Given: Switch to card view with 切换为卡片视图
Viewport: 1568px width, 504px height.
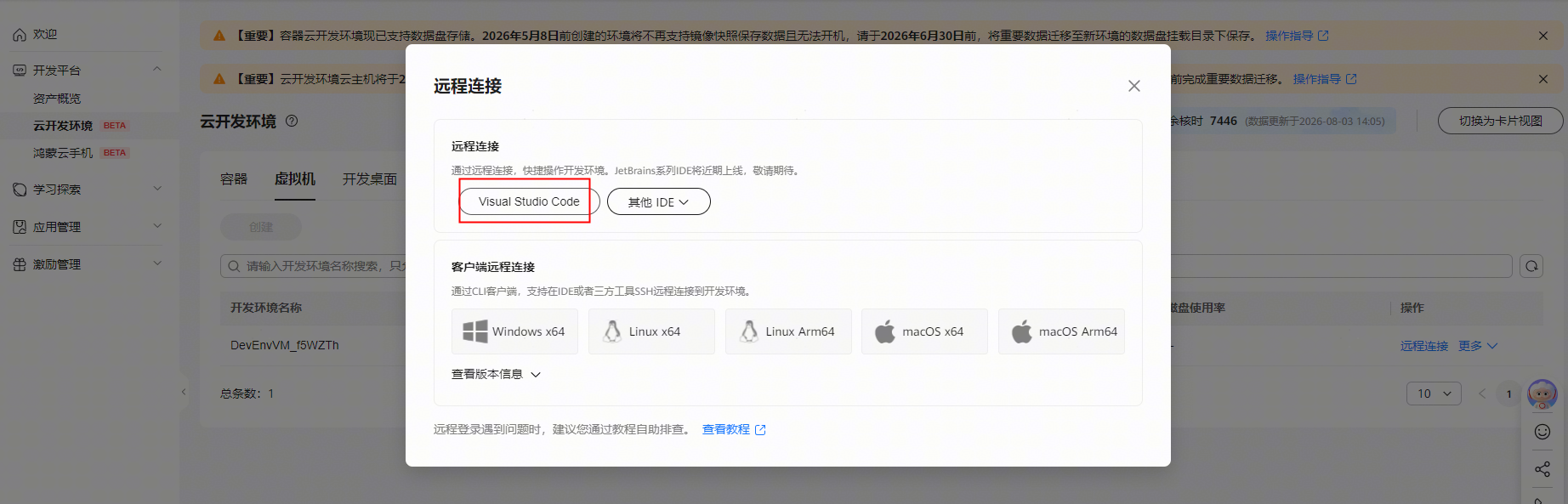Looking at the screenshot, I should (x=1501, y=121).
